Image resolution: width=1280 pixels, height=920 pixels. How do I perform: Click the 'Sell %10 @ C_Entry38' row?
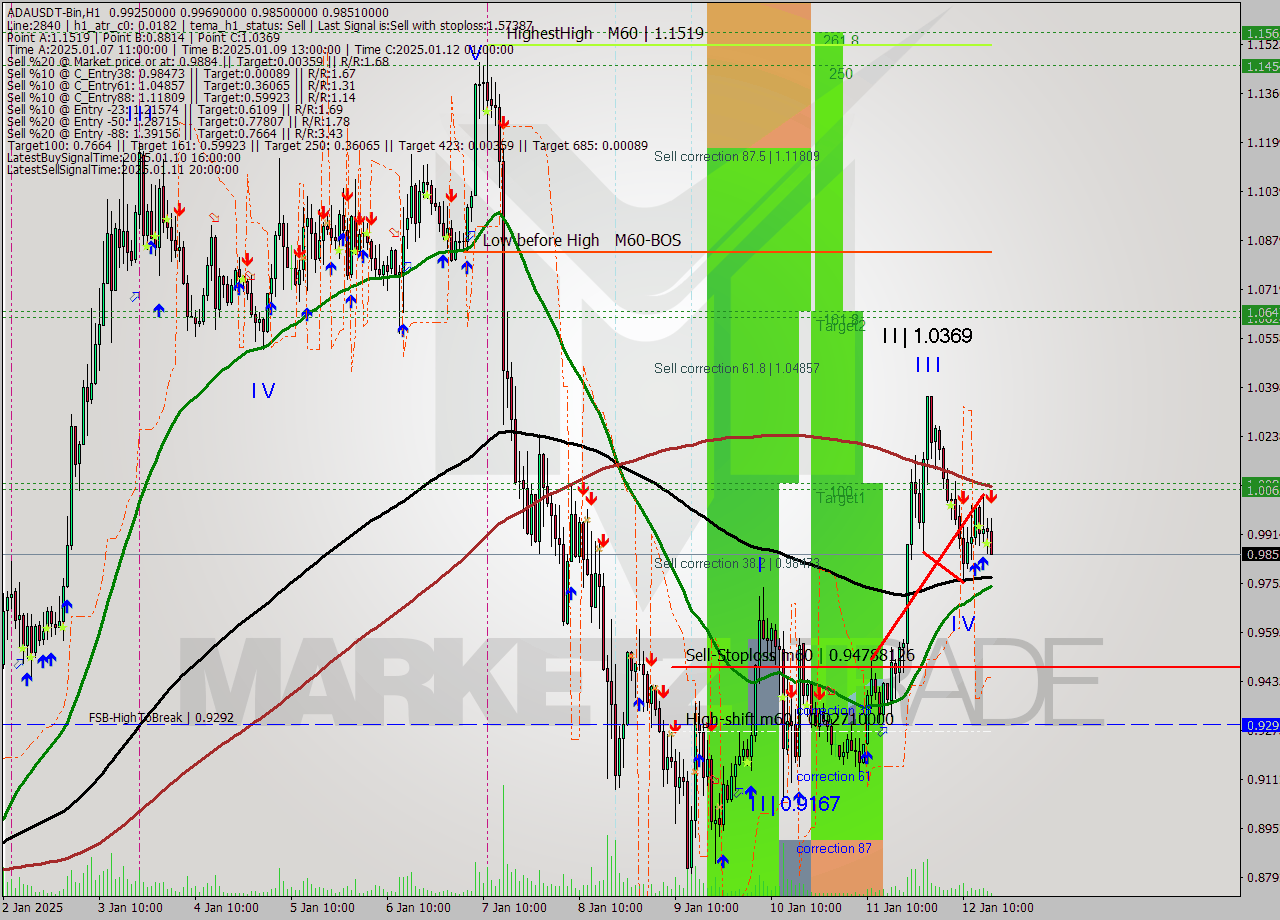tap(181, 73)
